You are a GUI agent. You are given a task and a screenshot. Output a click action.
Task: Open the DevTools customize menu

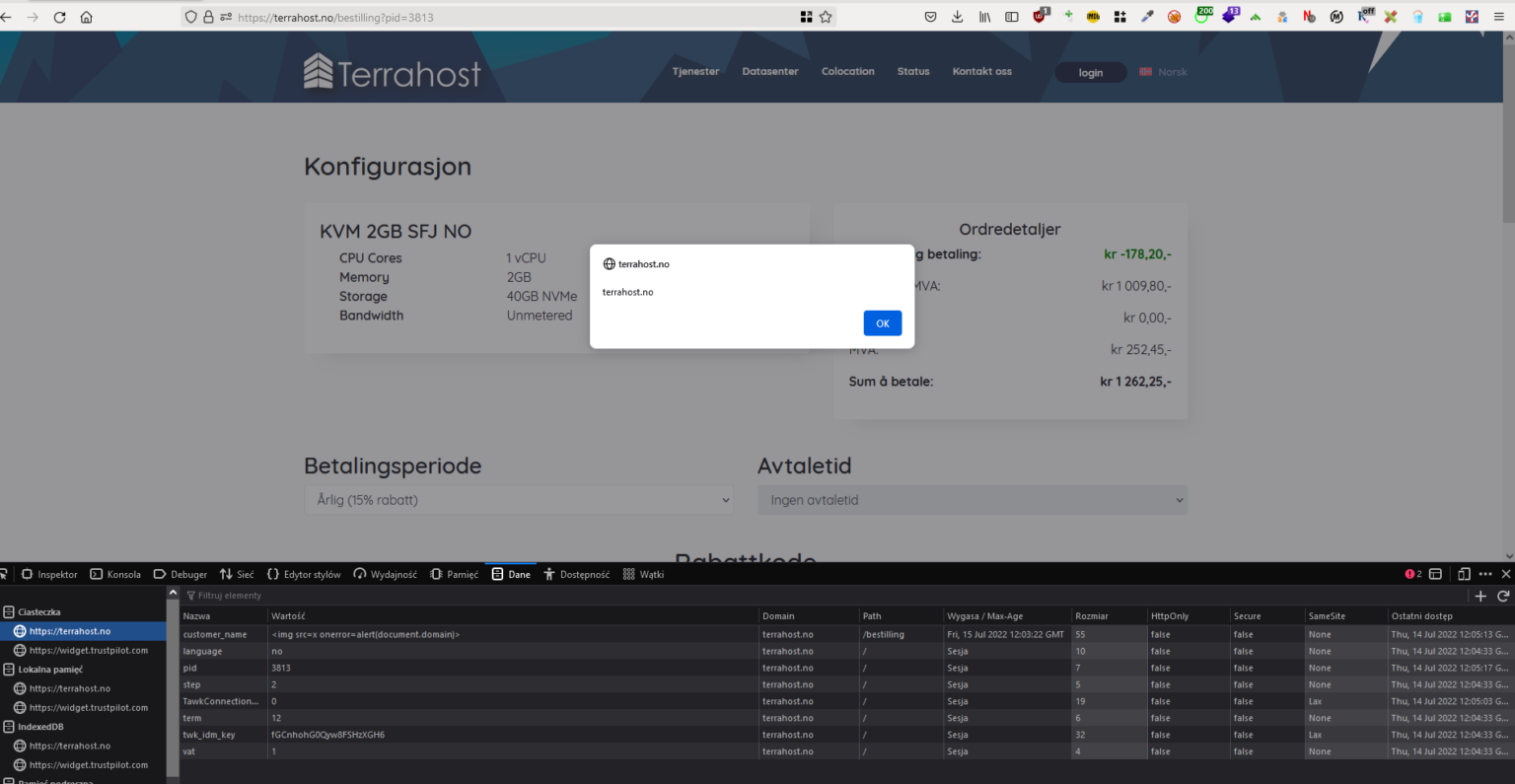1484,573
